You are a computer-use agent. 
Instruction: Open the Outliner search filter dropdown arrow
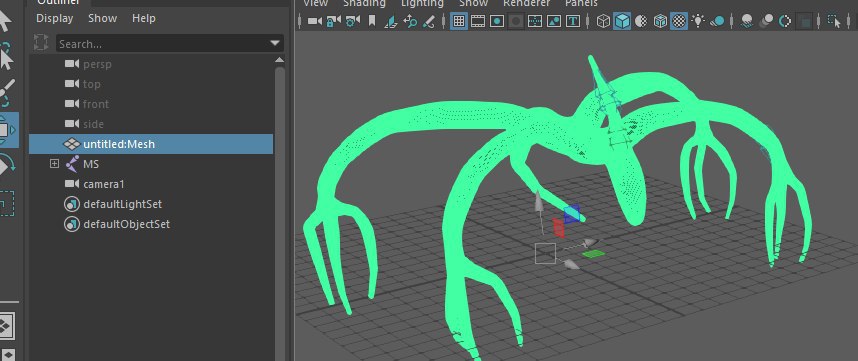point(275,44)
